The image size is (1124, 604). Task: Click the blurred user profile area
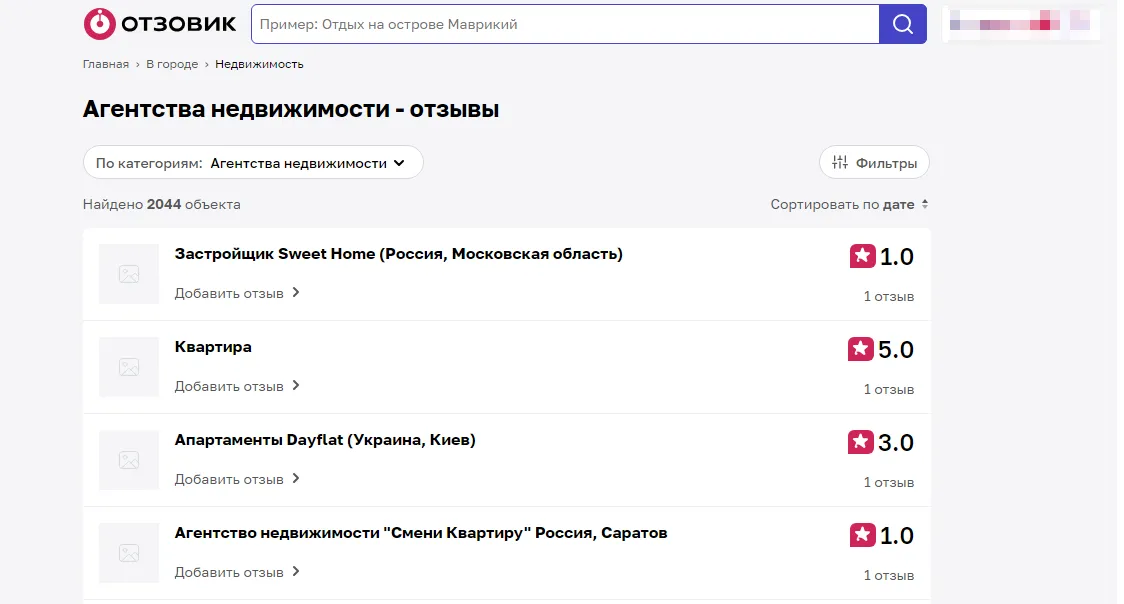tap(1020, 24)
